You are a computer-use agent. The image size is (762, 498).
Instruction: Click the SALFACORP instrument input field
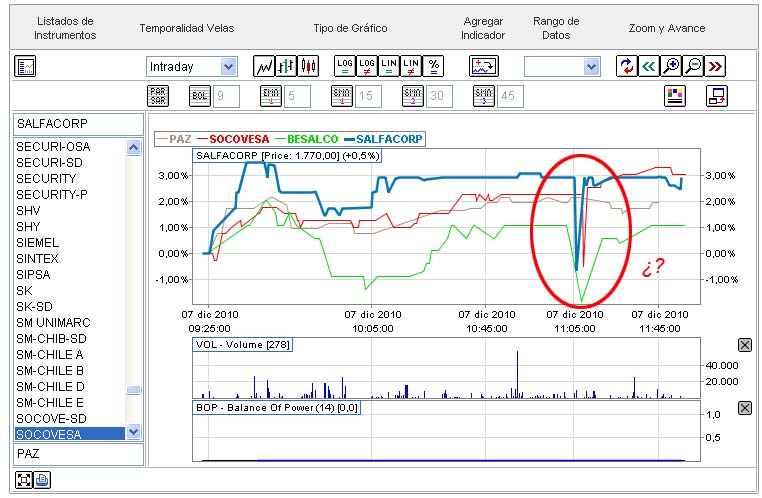point(78,124)
